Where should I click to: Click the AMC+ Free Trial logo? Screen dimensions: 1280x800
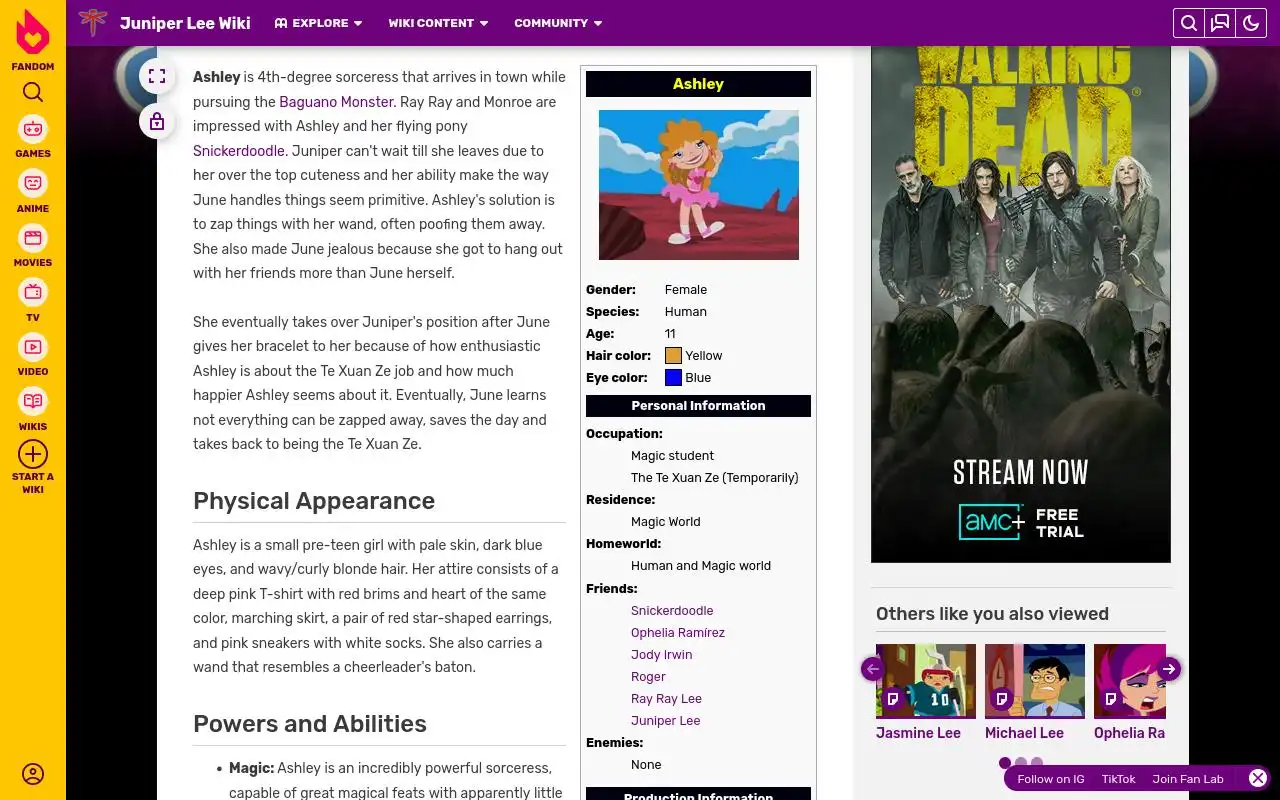pyautogui.click(x=1021, y=522)
